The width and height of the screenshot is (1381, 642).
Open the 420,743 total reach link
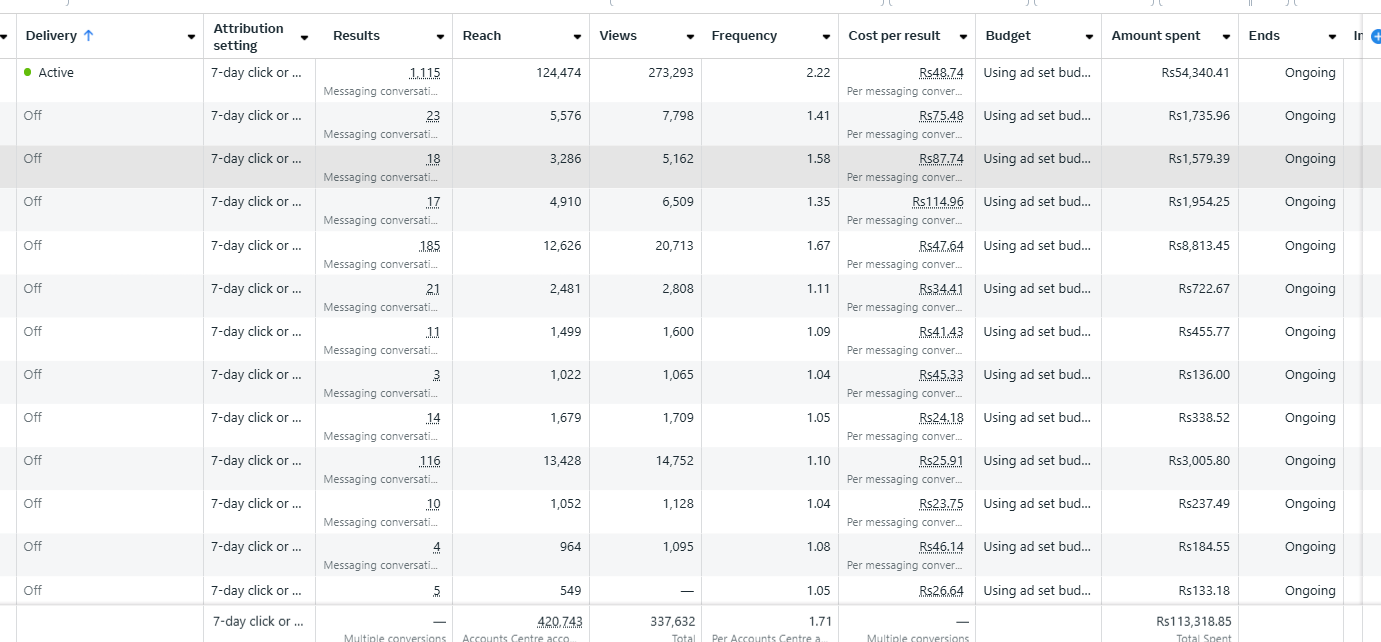click(559, 622)
